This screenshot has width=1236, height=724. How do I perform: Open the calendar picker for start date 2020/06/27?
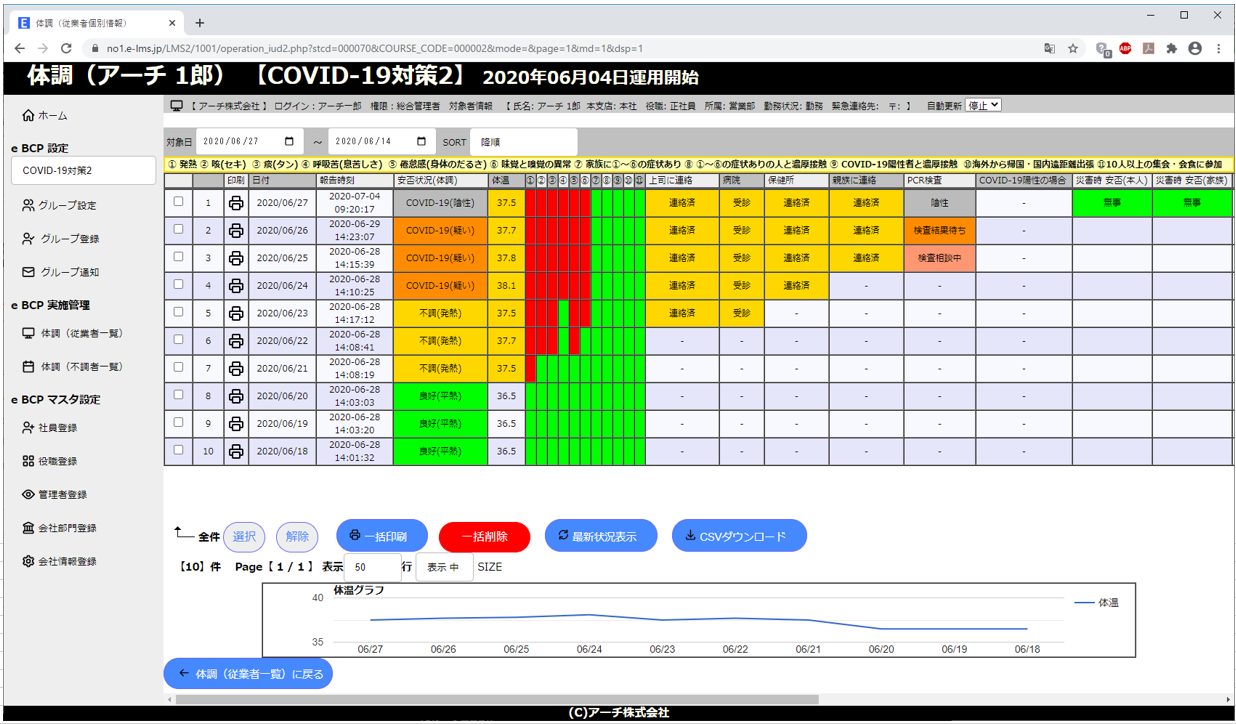(x=290, y=142)
